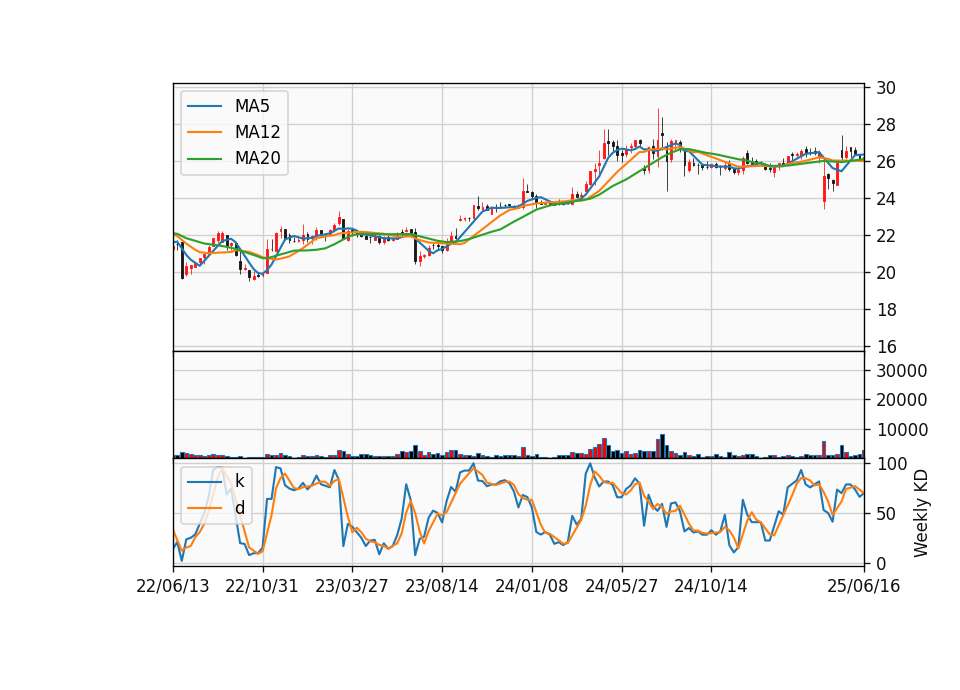The image size is (960, 690).
Task: Click price axis value 24
Action: coord(885,199)
